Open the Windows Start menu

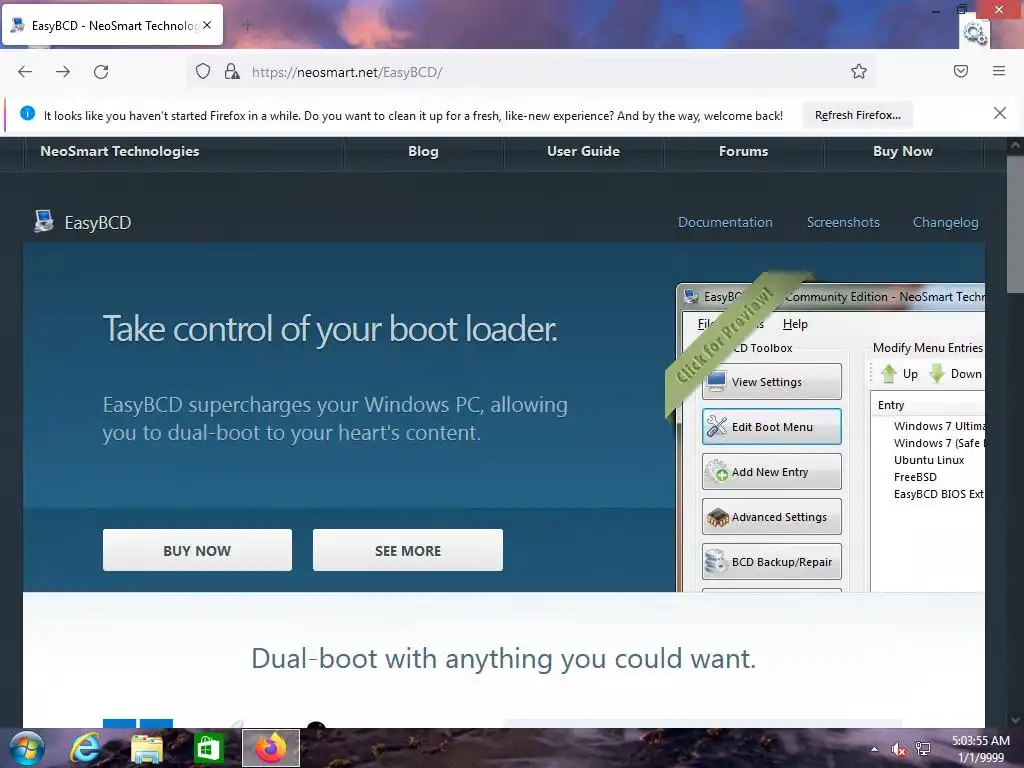coord(26,748)
